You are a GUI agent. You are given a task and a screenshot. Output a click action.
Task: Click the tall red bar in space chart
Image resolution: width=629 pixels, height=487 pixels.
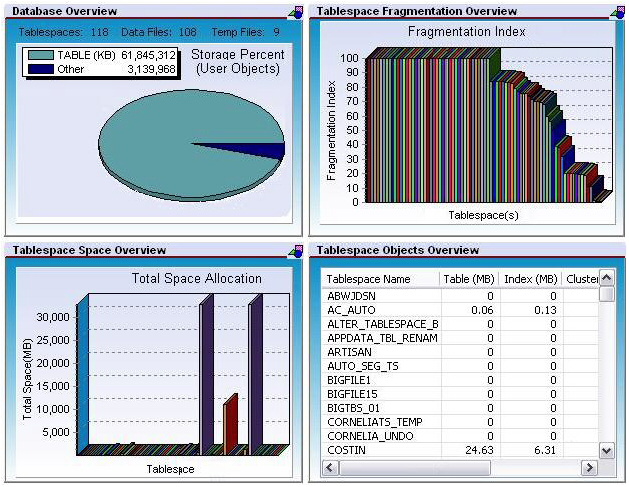click(230, 424)
